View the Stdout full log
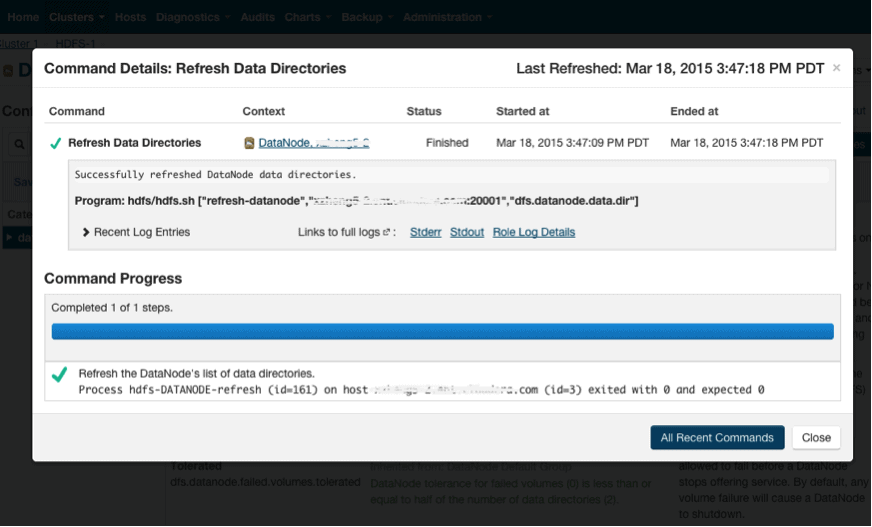Viewport: 872px width, 527px height. click(x=466, y=232)
